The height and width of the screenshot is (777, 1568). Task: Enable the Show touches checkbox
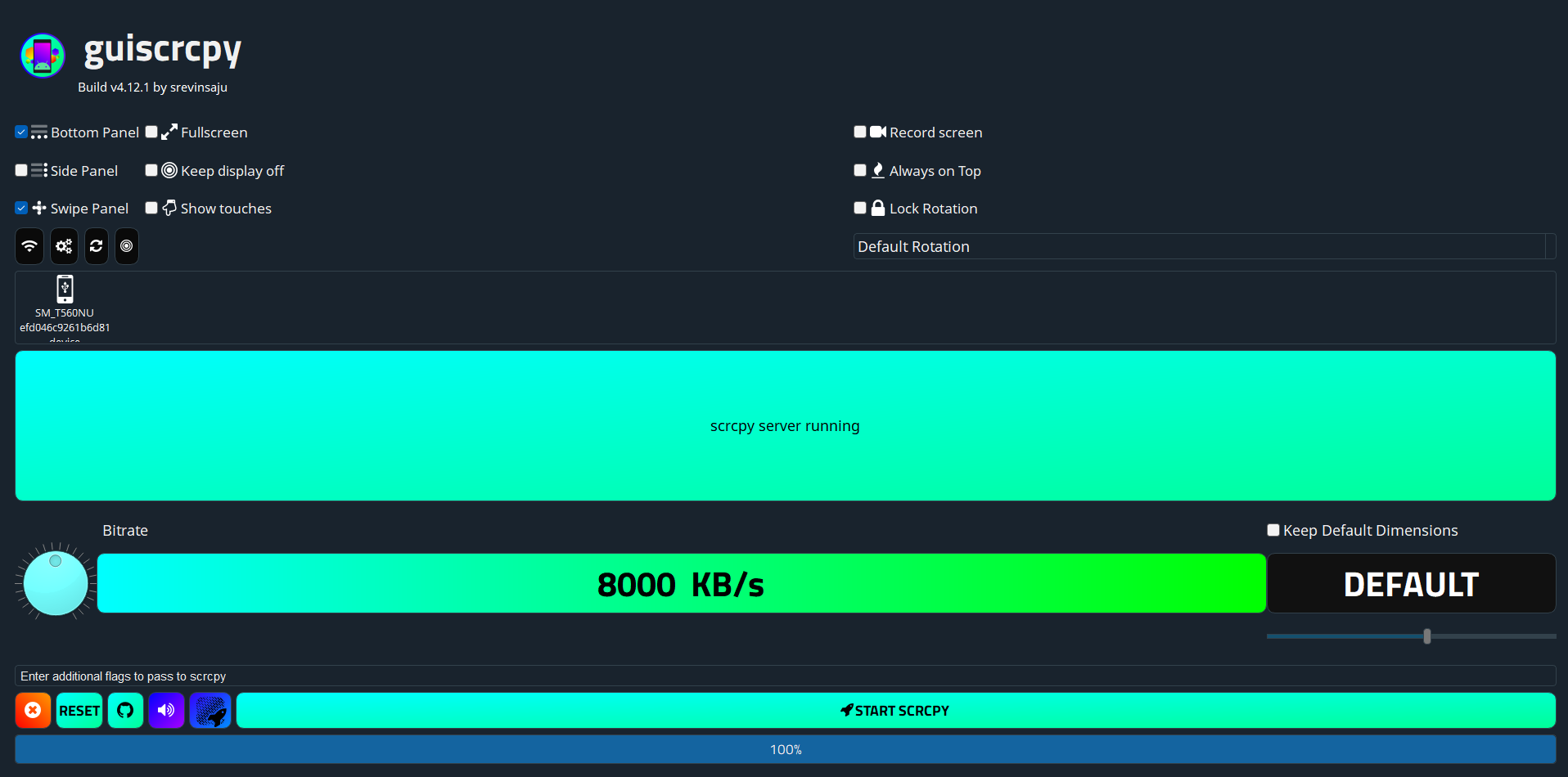151,208
